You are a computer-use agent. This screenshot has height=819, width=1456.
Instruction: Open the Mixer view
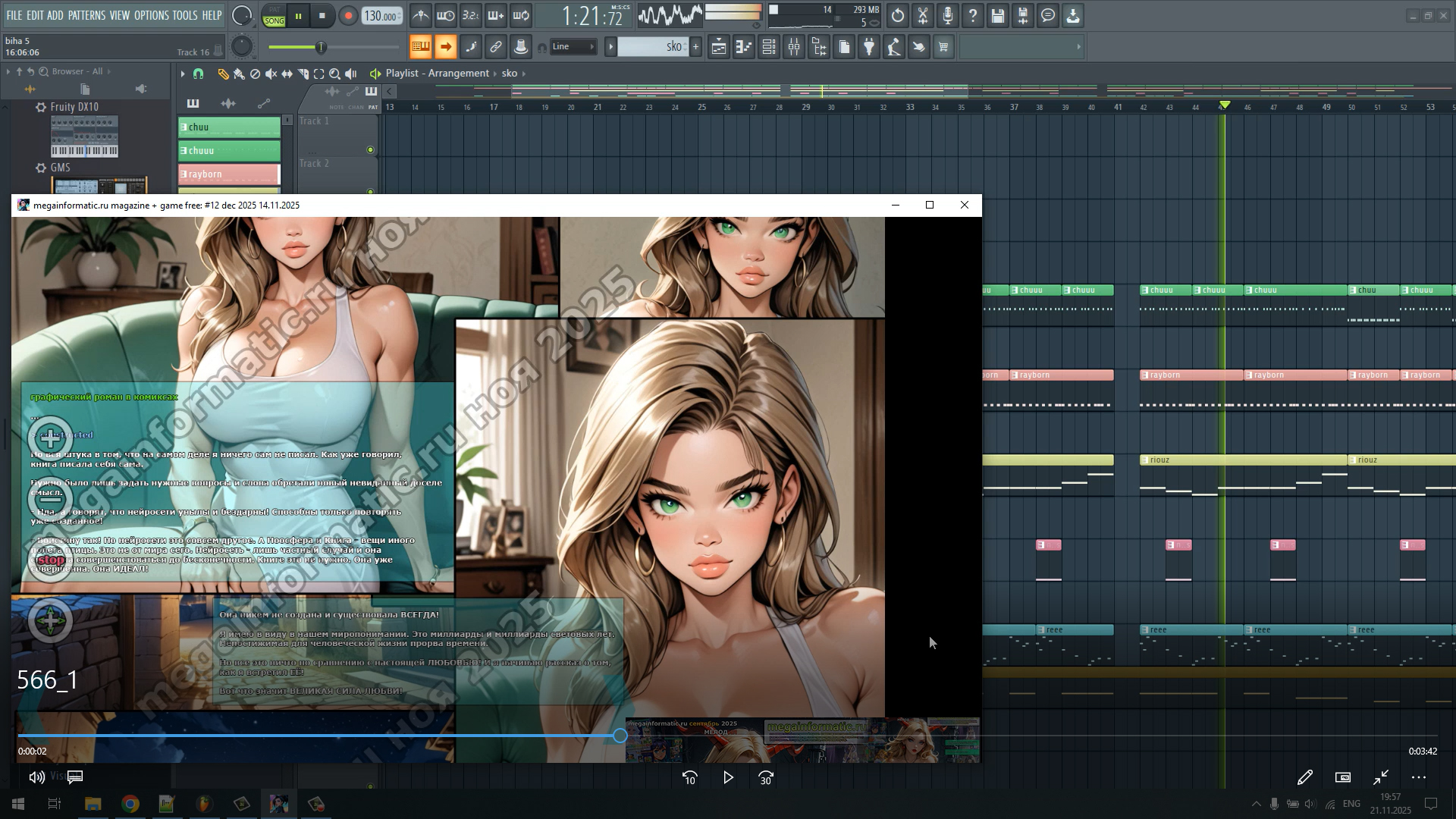pyautogui.click(x=794, y=47)
